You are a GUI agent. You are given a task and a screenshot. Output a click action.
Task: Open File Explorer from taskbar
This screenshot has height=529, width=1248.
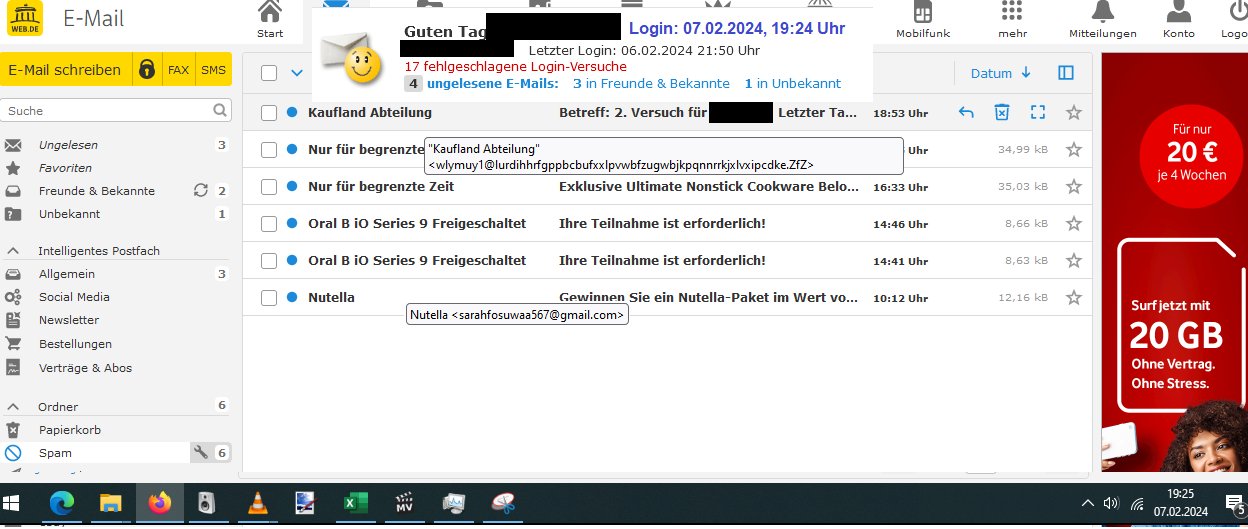[110, 503]
